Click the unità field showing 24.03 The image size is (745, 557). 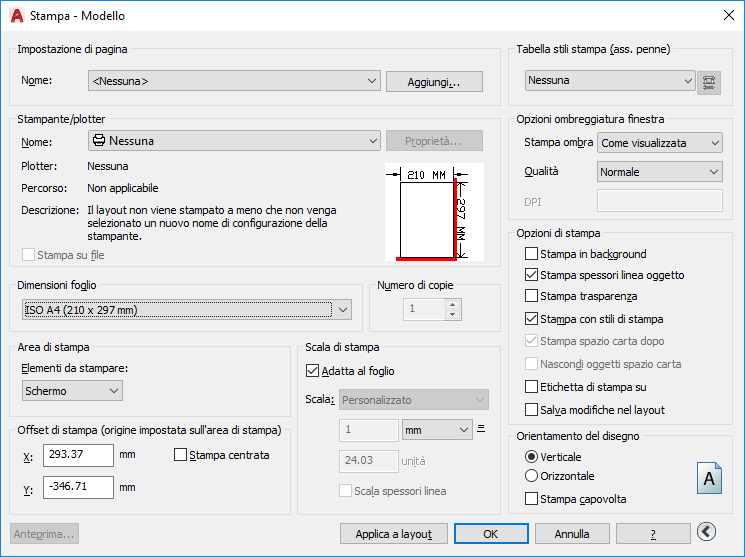point(369,461)
